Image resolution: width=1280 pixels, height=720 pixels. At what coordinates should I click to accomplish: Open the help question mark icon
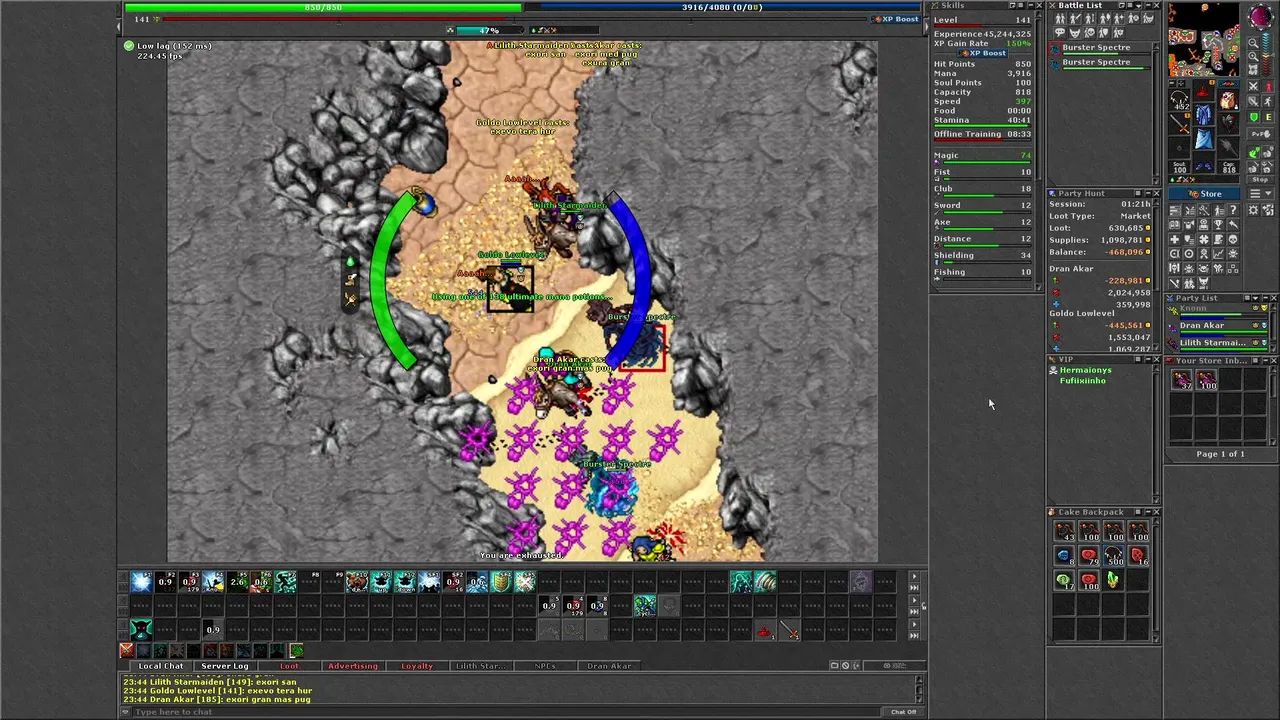tap(1233, 210)
